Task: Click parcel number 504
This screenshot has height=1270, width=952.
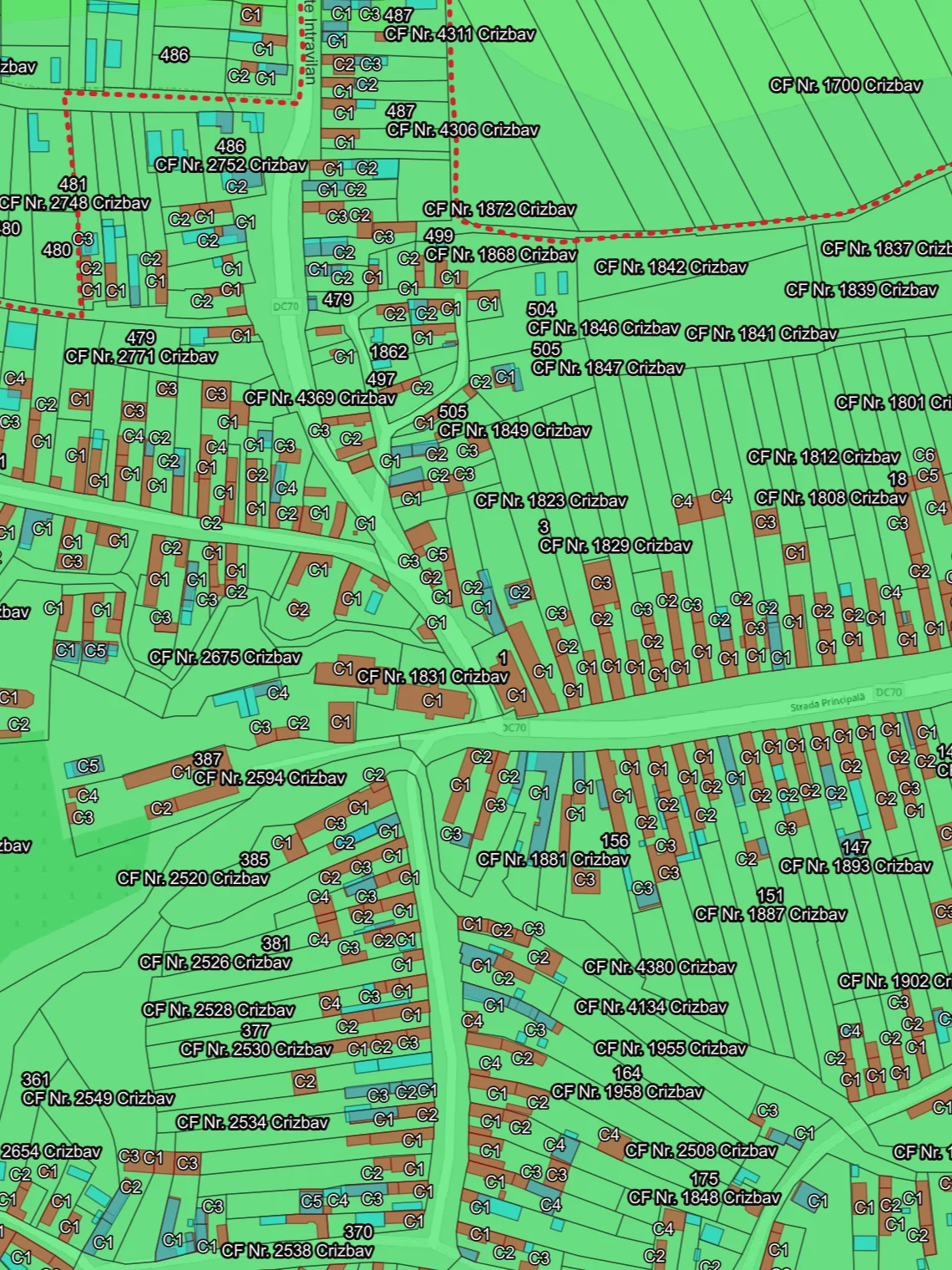Action: pos(542,309)
